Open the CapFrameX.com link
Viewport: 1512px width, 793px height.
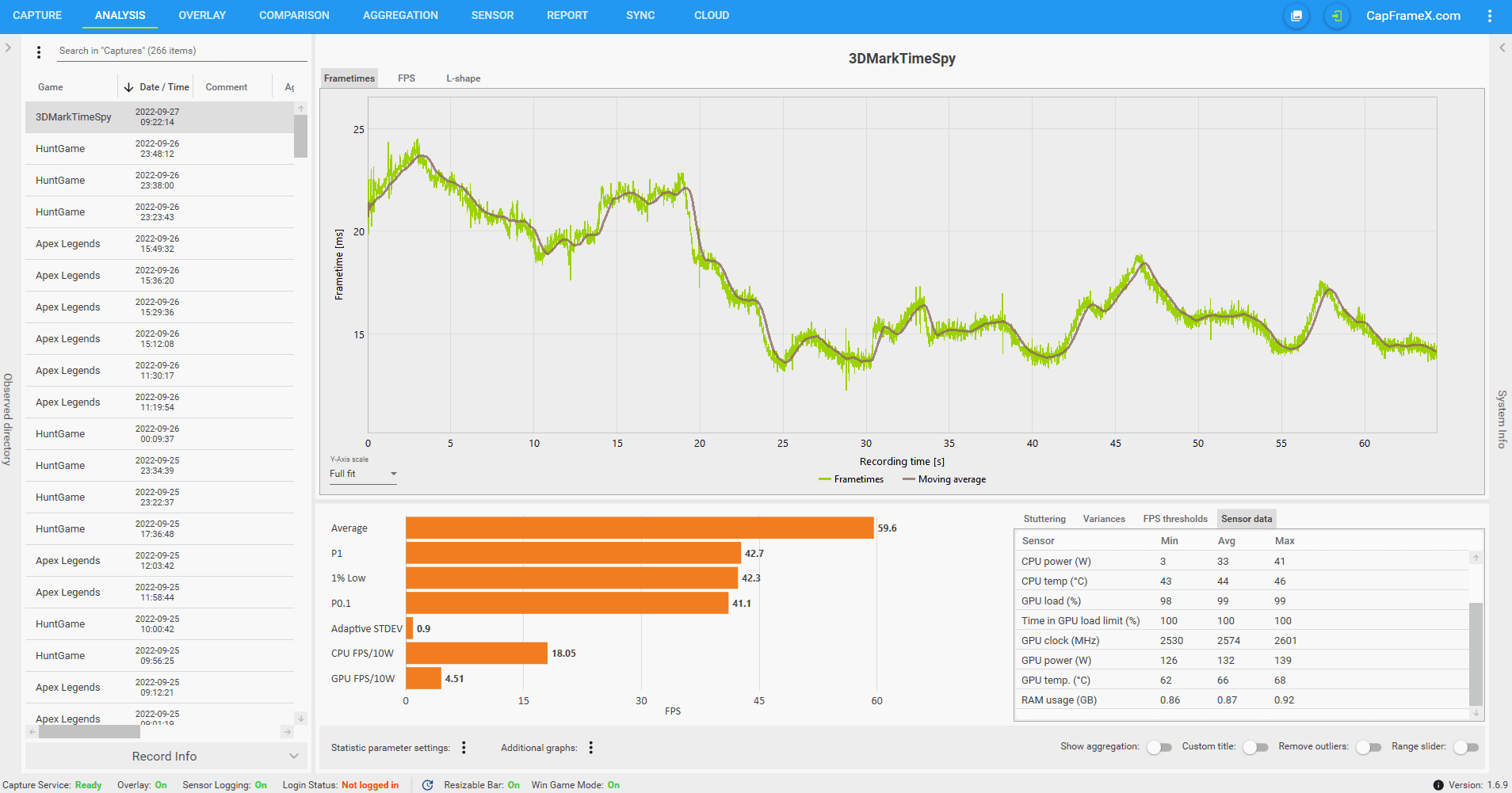1413,16
